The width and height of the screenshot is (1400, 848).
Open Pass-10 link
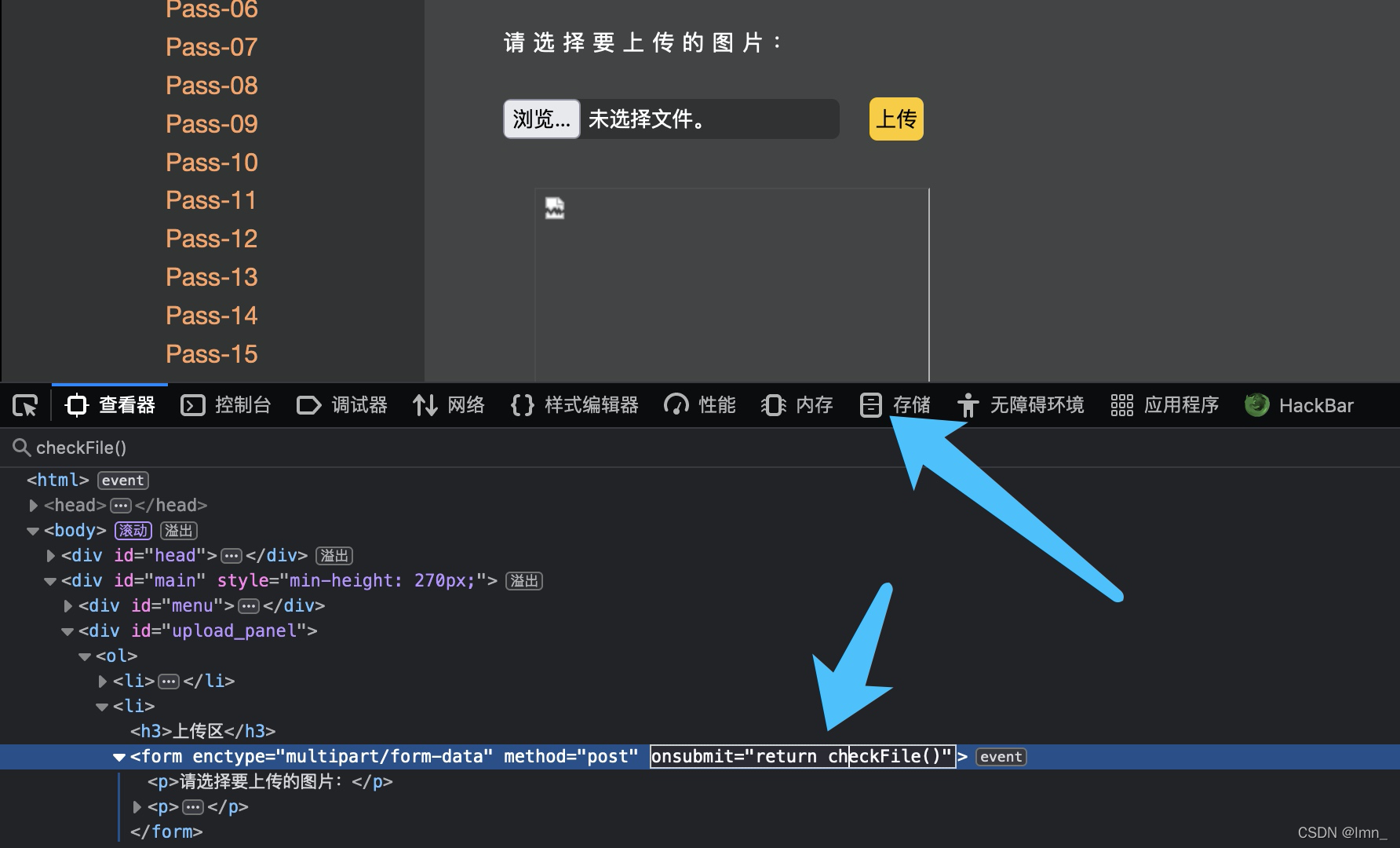[x=212, y=163]
